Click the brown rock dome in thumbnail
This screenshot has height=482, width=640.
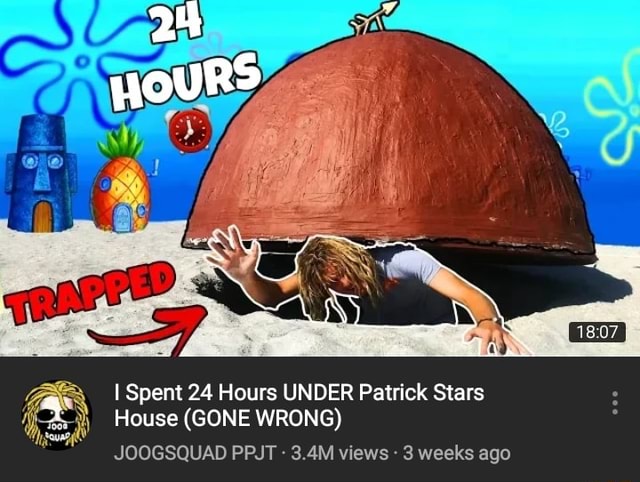point(390,147)
